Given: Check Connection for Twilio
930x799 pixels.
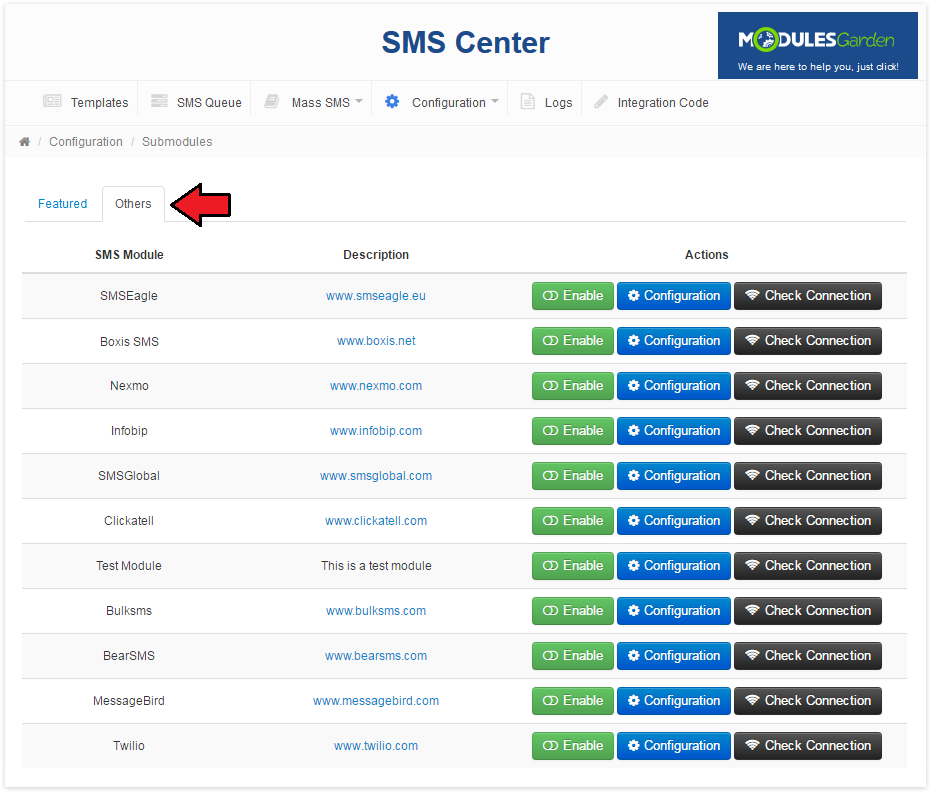Looking at the screenshot, I should pos(808,746).
